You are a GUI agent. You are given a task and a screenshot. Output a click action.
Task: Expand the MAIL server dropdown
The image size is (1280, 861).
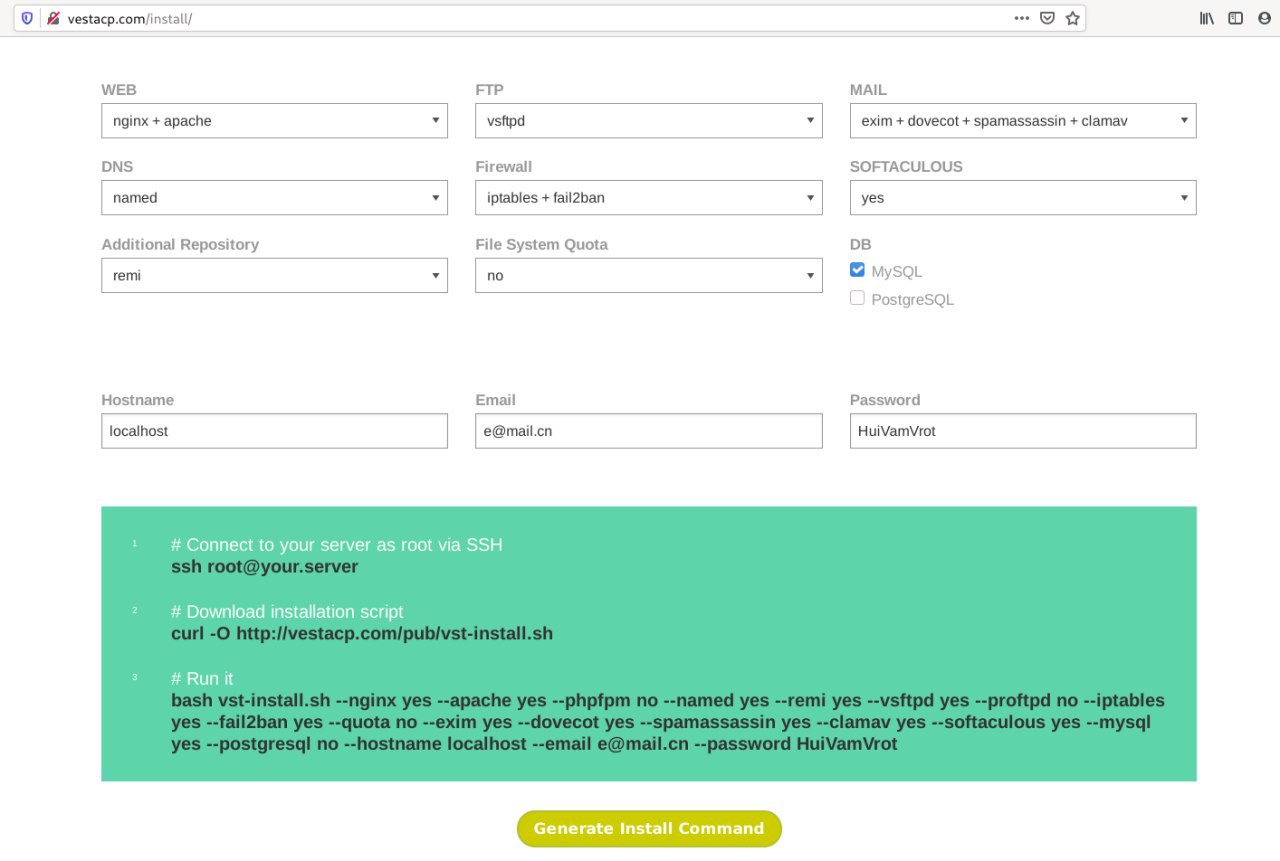(1023, 120)
